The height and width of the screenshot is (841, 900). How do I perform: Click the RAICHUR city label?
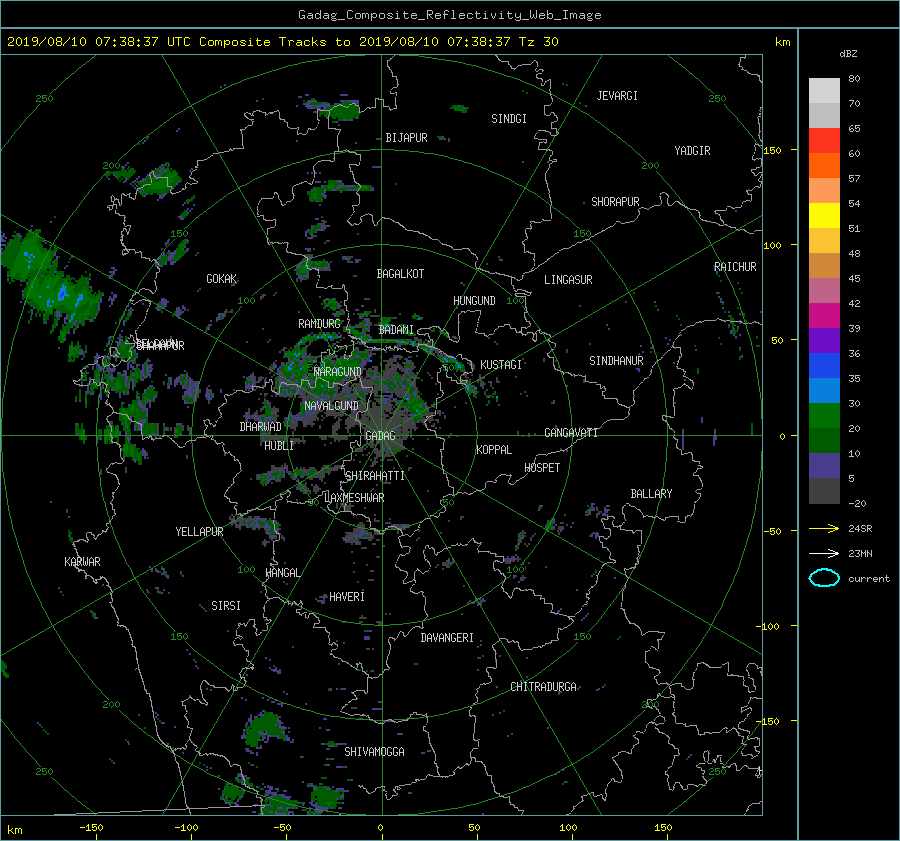pos(735,267)
